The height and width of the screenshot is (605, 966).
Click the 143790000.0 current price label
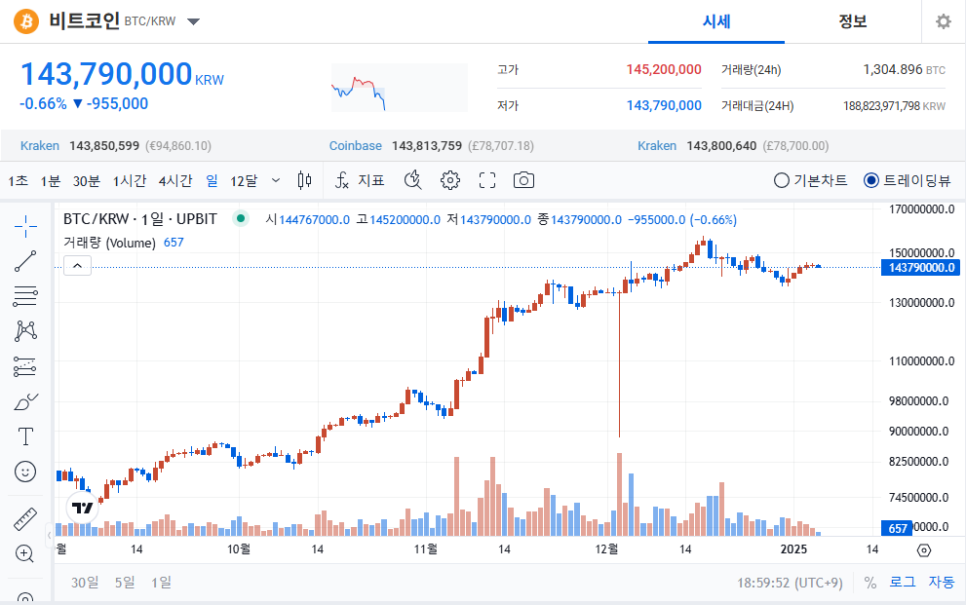(920, 267)
